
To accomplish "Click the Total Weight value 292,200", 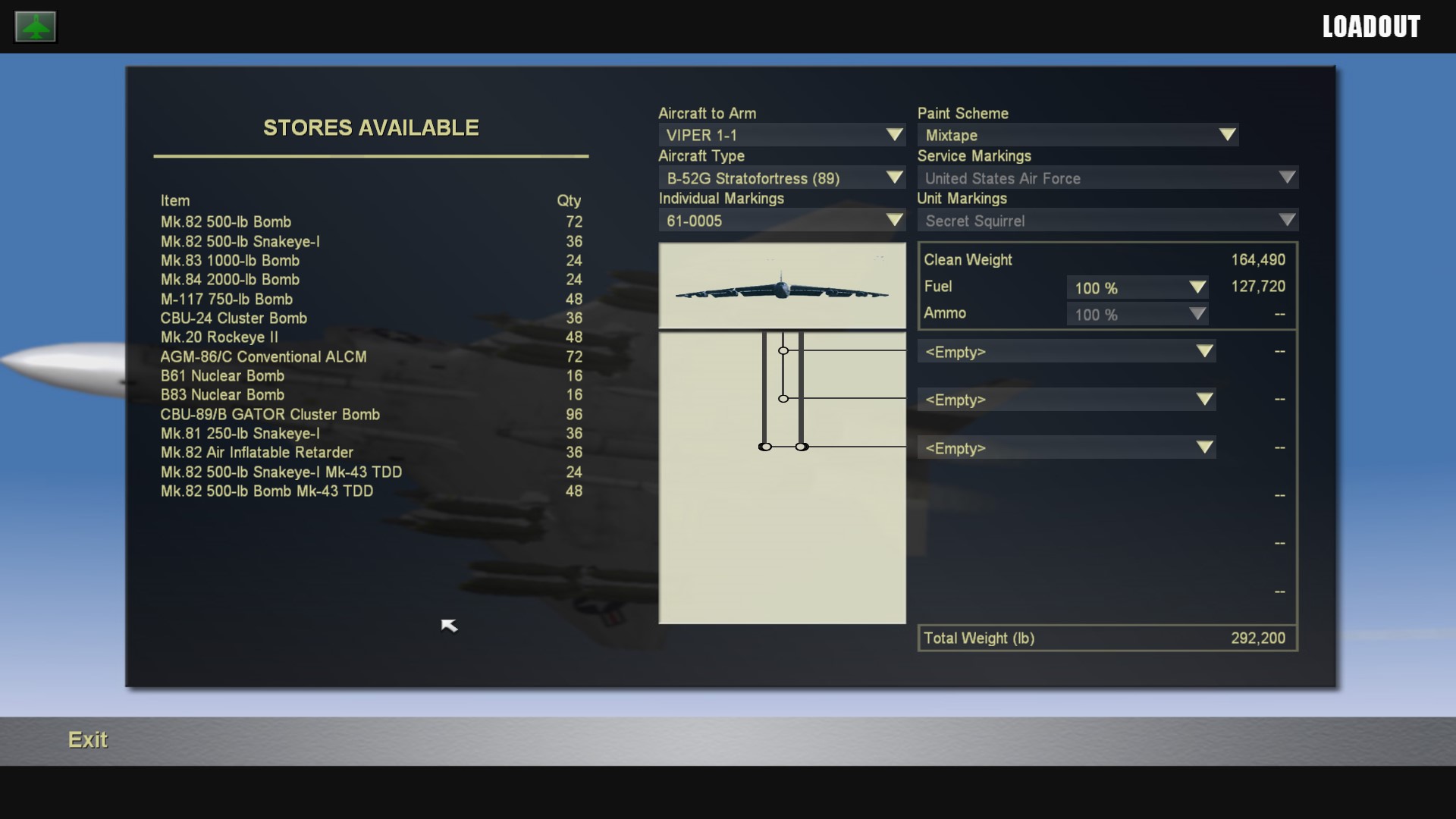I will [1258, 639].
